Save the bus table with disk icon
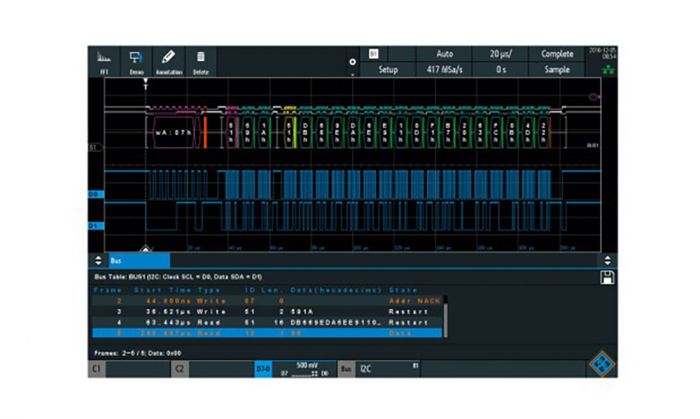 tap(604, 276)
